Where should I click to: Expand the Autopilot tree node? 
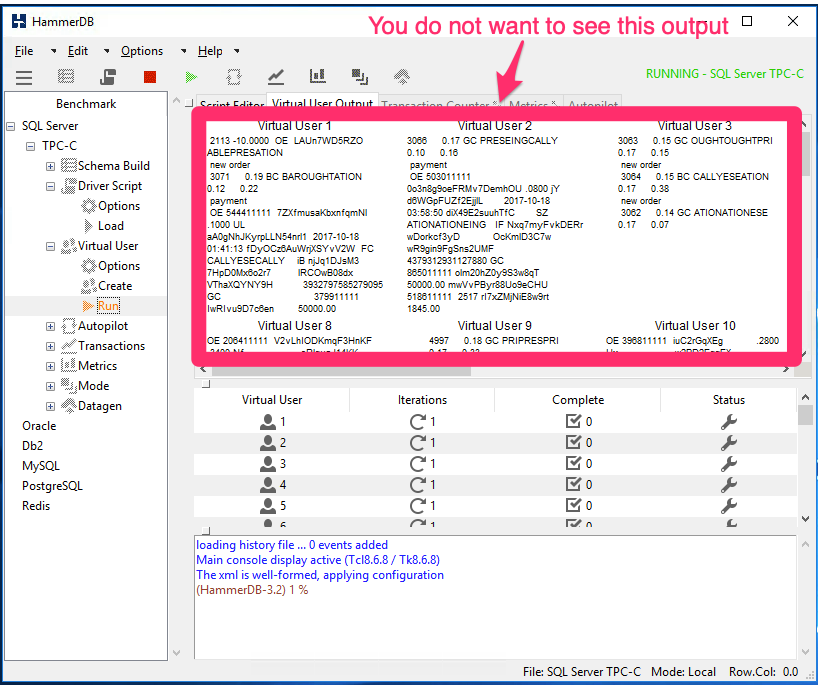pyautogui.click(x=51, y=327)
